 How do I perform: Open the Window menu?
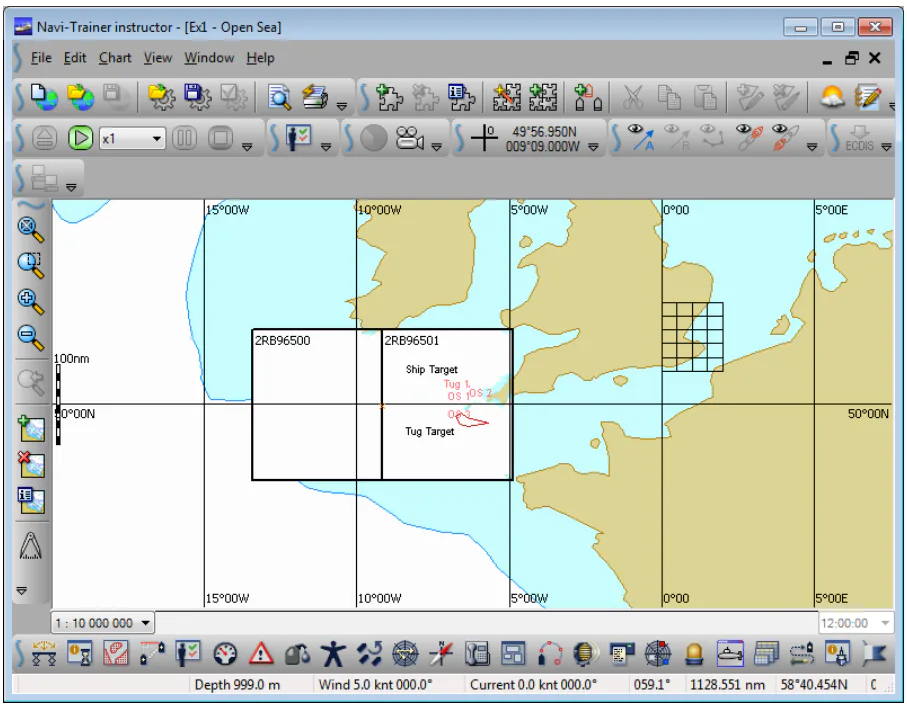(x=209, y=58)
